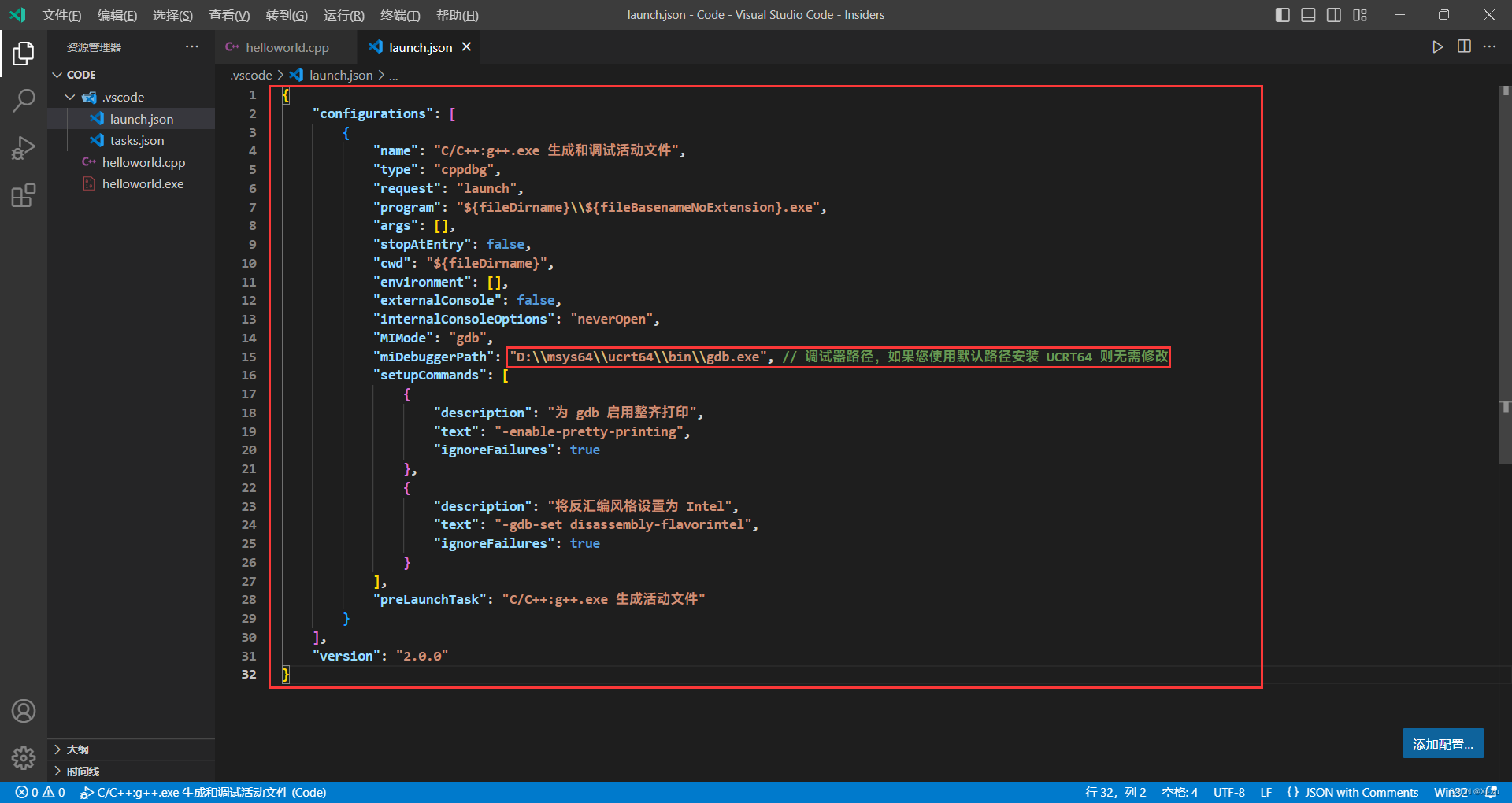
Task: Toggle the Primary Side Bar visibility
Action: point(1282,14)
